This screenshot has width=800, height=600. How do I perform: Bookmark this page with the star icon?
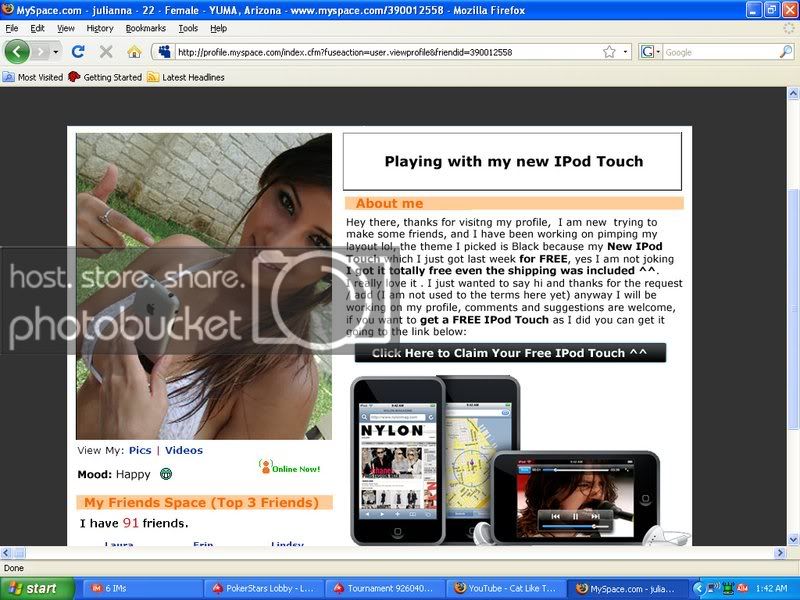coord(609,52)
